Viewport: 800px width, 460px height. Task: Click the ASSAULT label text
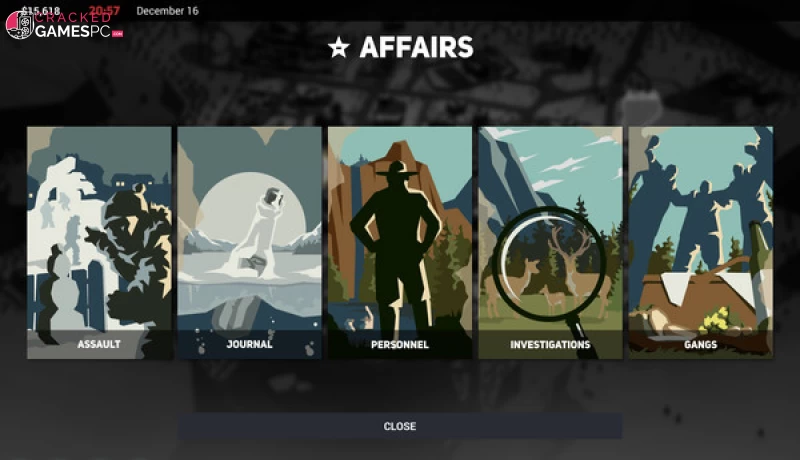click(x=99, y=344)
